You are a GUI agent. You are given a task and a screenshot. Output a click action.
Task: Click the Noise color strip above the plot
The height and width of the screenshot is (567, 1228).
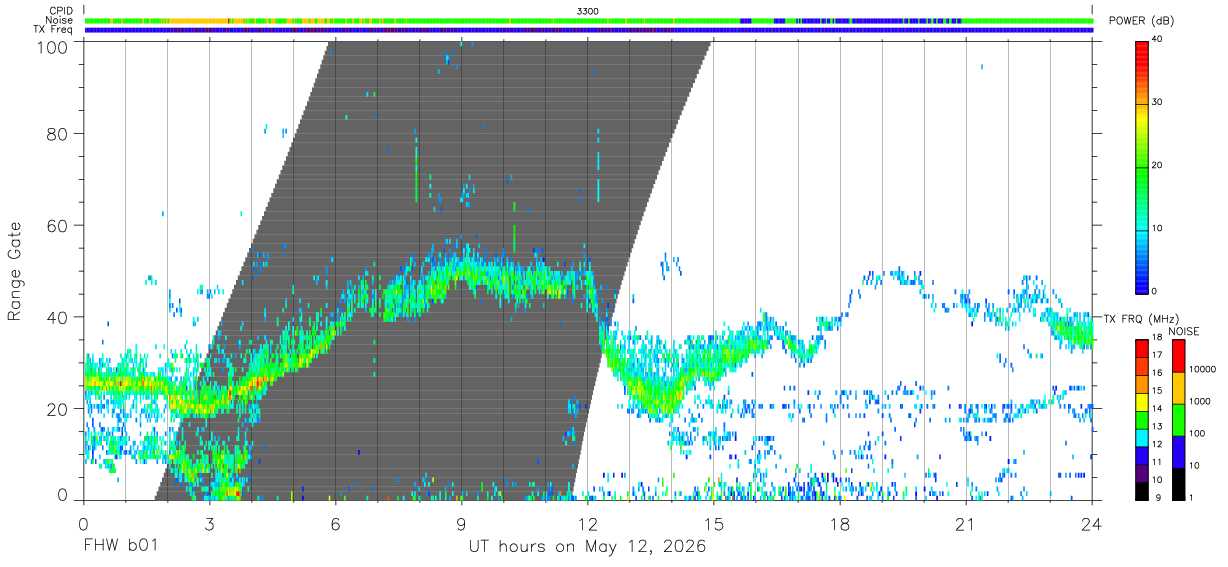pyautogui.click(x=588, y=20)
